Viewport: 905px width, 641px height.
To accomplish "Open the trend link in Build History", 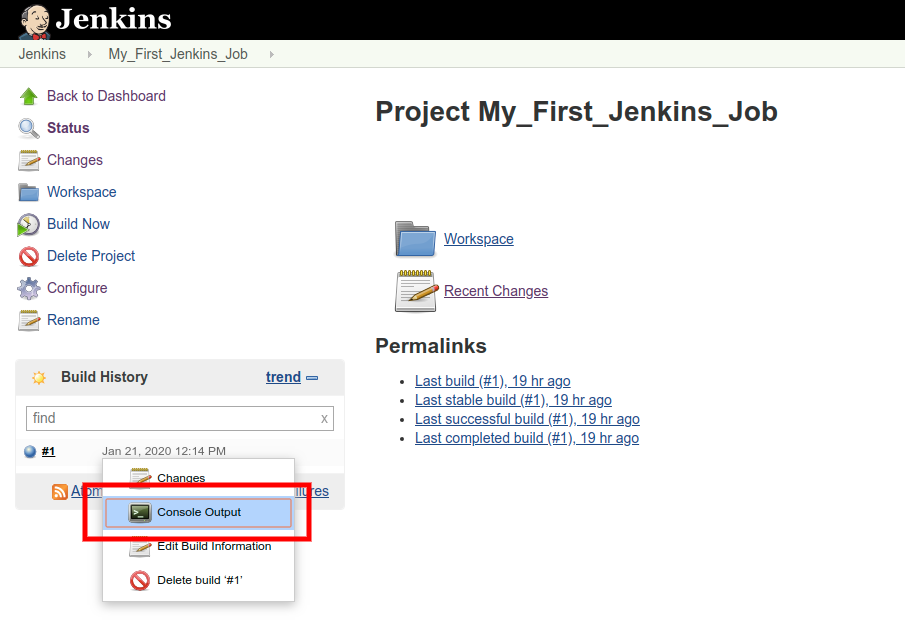I will tap(283, 377).
